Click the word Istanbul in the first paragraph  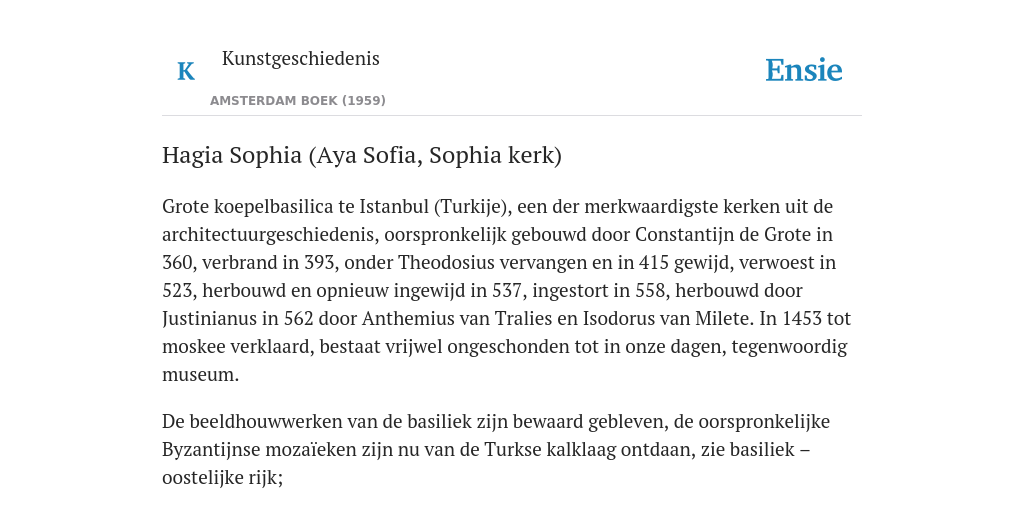pos(394,206)
